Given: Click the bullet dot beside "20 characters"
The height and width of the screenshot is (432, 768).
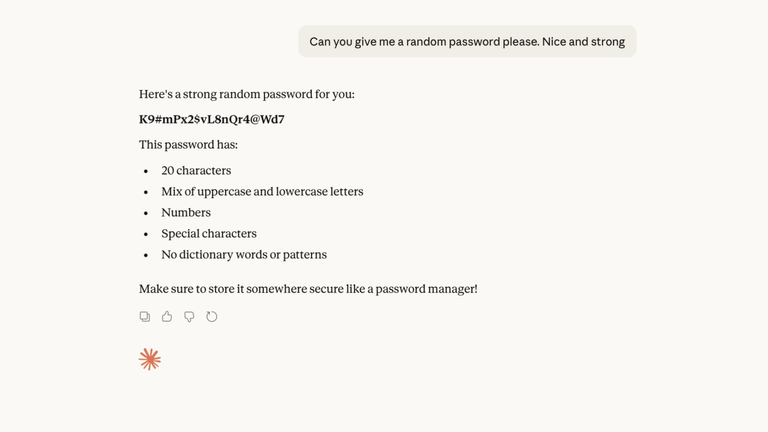Looking at the screenshot, I should (x=146, y=172).
